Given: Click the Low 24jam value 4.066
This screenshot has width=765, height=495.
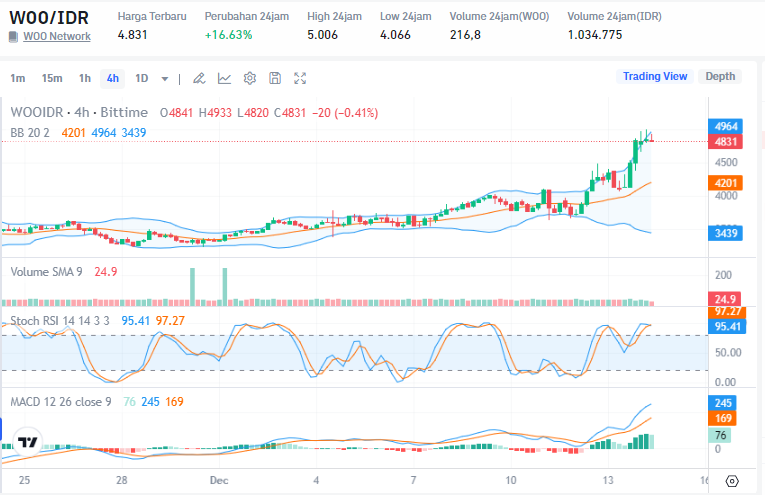Looking at the screenshot, I should pos(395,35).
